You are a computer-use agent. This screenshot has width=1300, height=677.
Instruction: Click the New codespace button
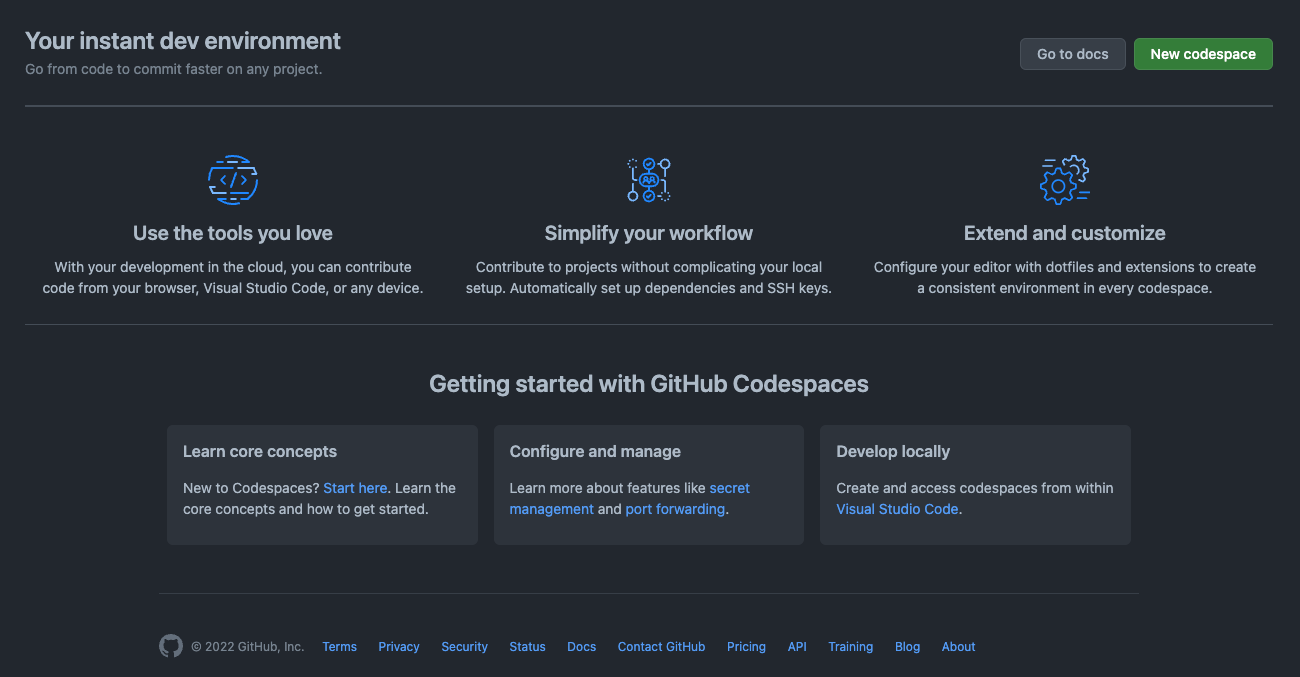(x=1203, y=54)
